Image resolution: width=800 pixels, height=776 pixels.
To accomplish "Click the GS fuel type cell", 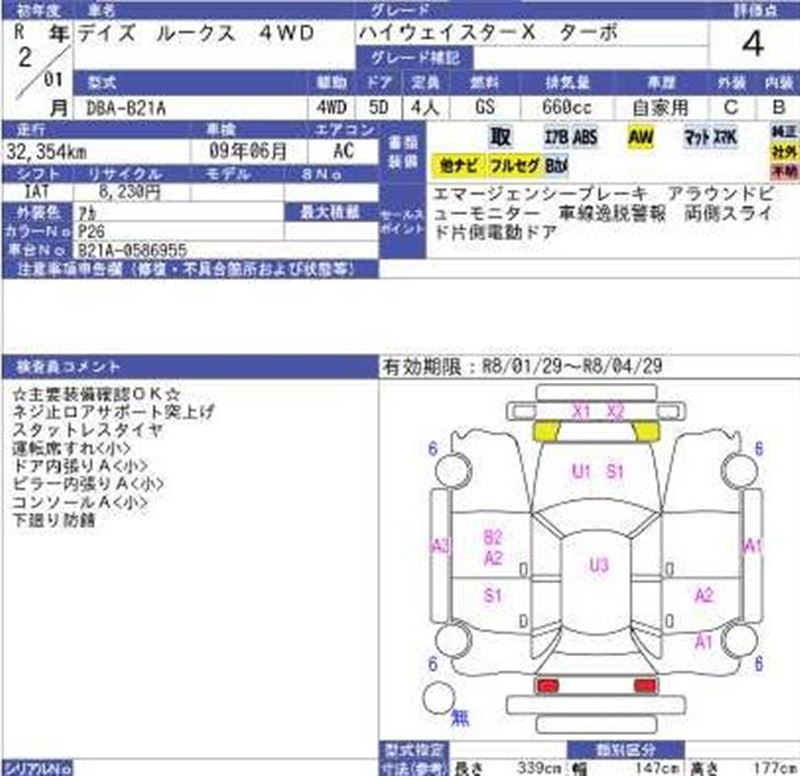I will click(484, 107).
